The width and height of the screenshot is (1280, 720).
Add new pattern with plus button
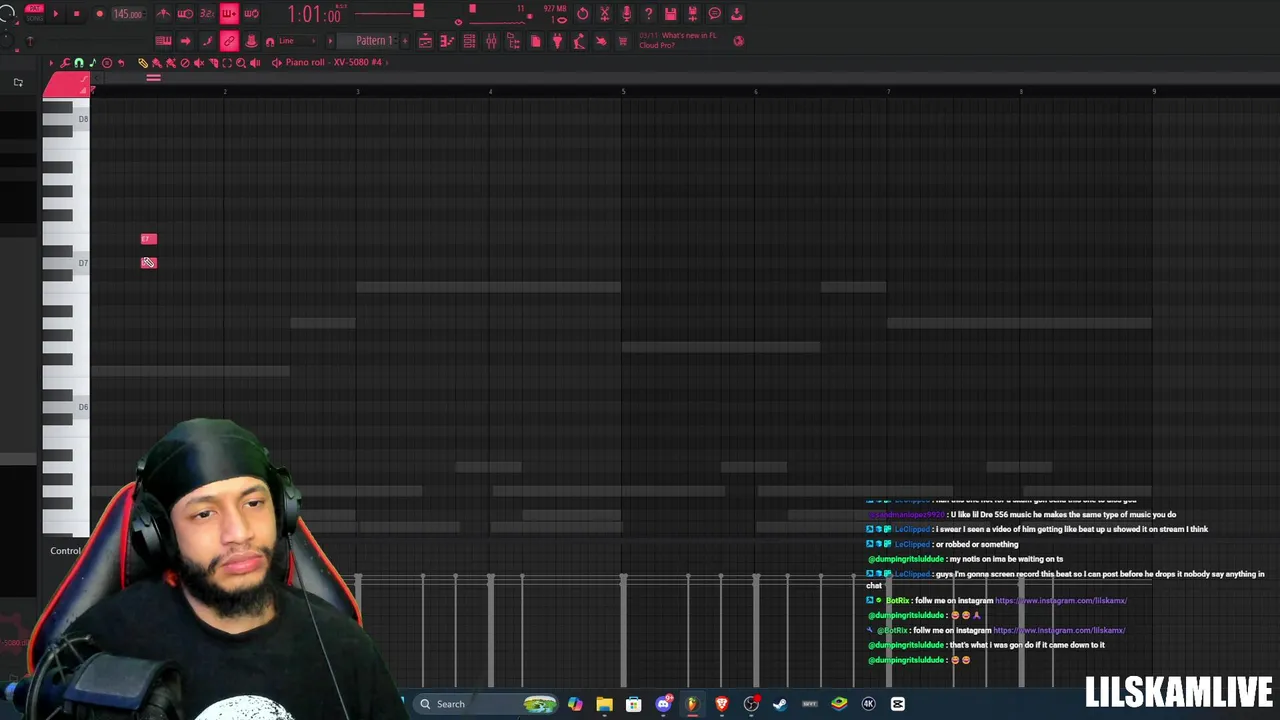[405, 41]
